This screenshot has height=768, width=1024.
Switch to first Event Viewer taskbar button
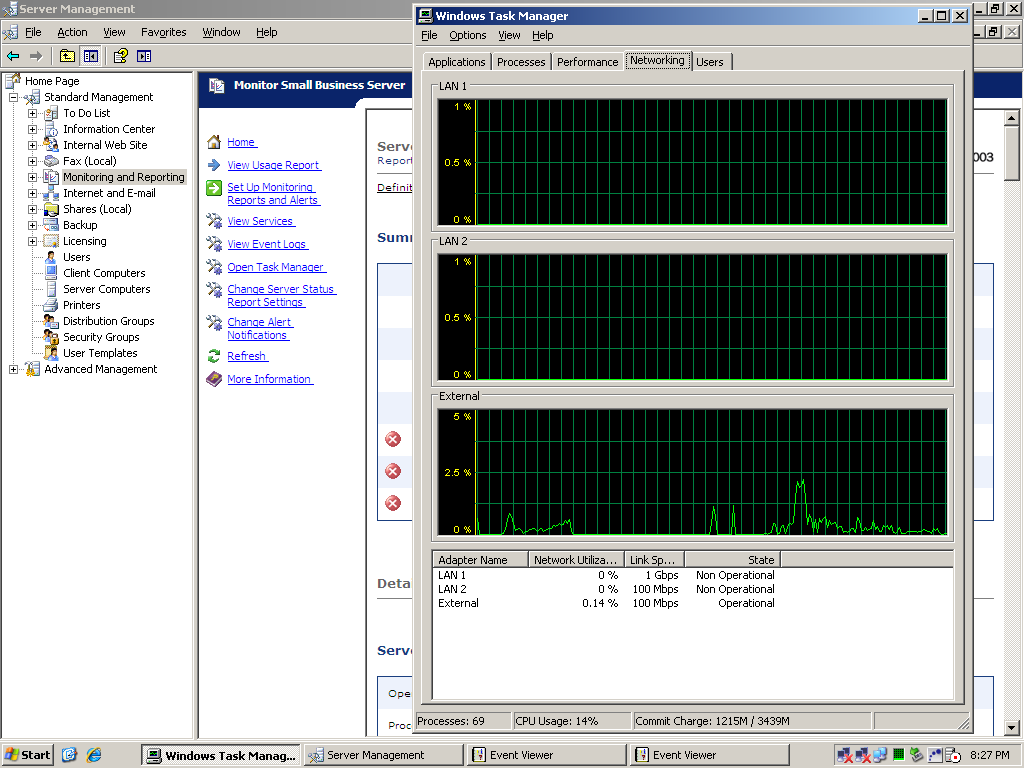click(546, 755)
